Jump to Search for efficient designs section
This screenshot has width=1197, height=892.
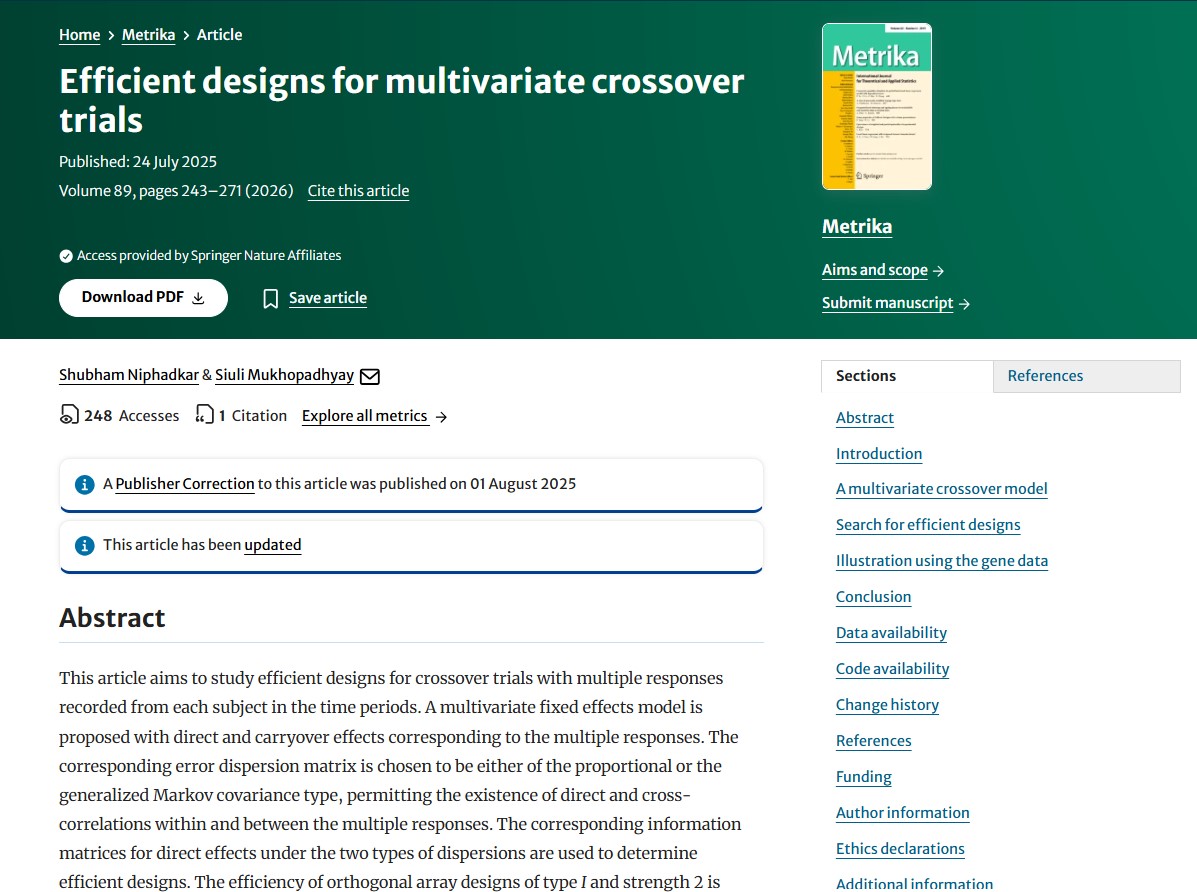coord(928,525)
